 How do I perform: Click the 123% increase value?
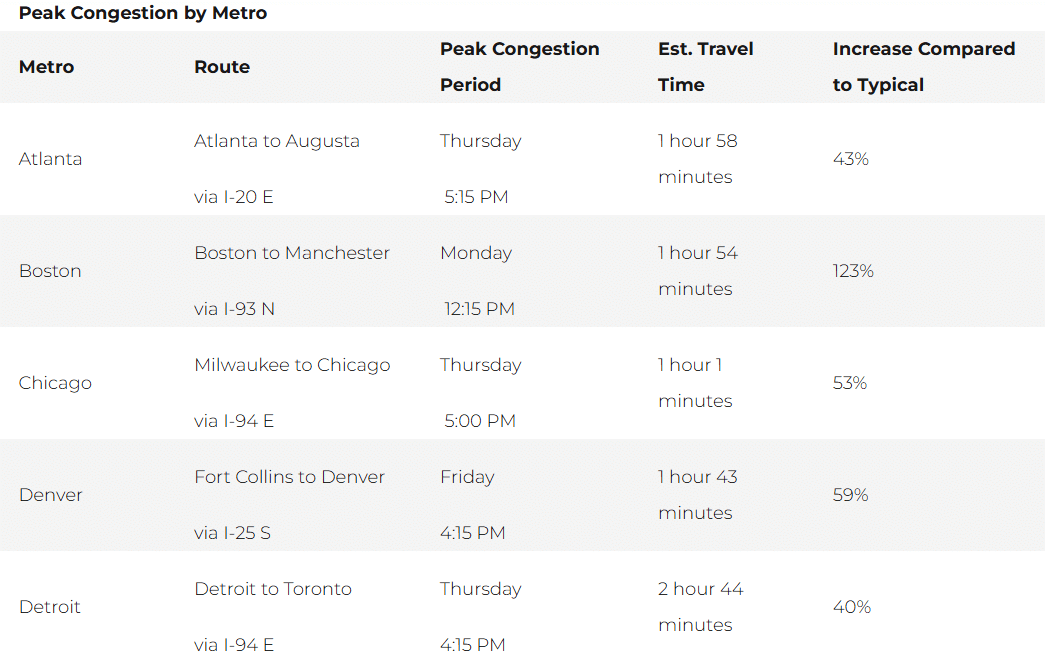coord(852,271)
